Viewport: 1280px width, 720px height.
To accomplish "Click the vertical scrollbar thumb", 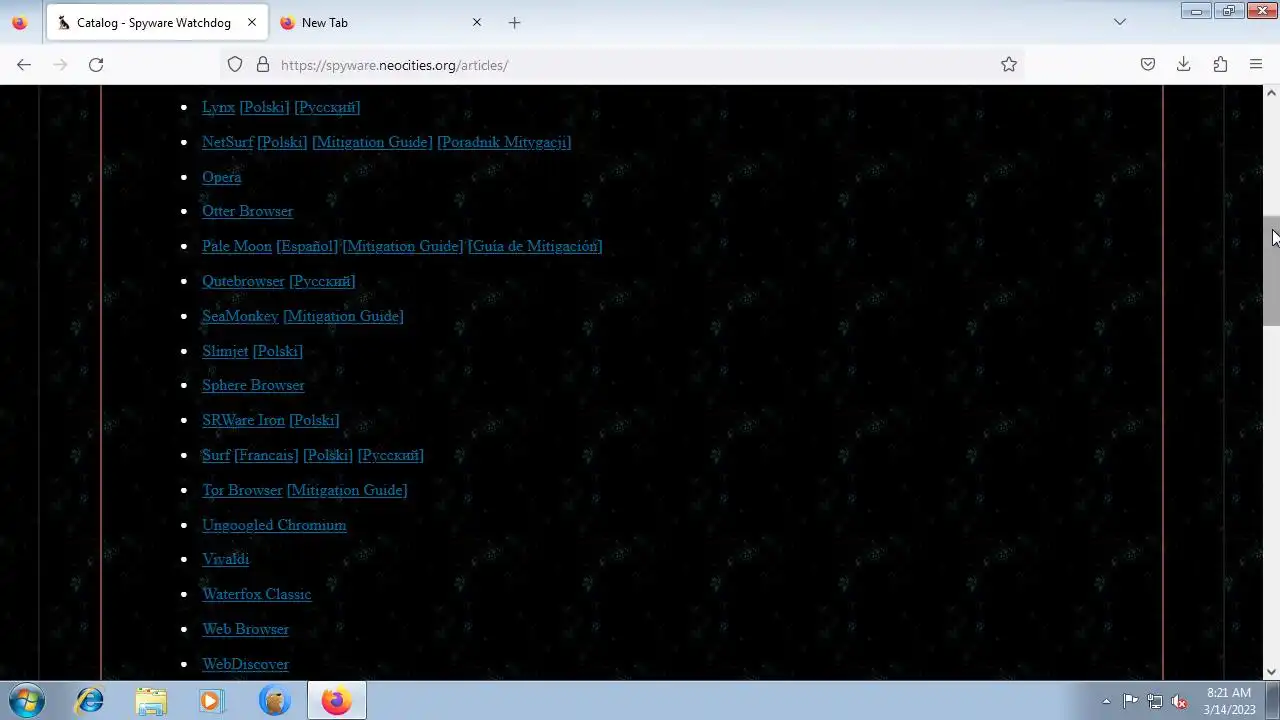I will click(x=1271, y=270).
